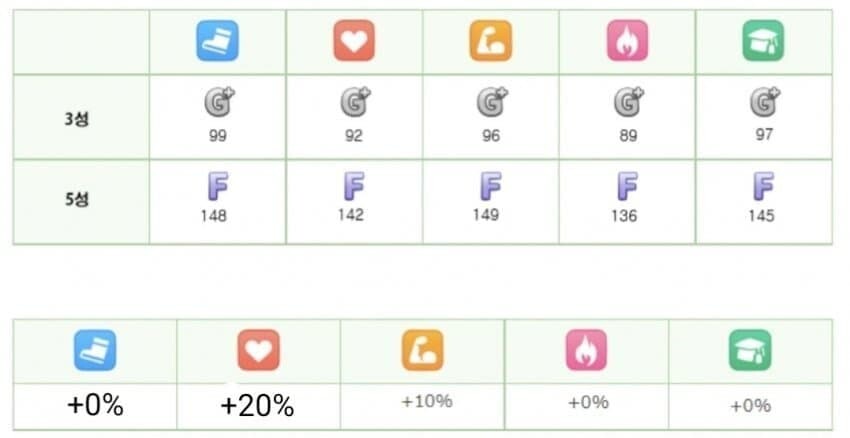
Task: Select the 5성 row header
Action: pos(76,199)
